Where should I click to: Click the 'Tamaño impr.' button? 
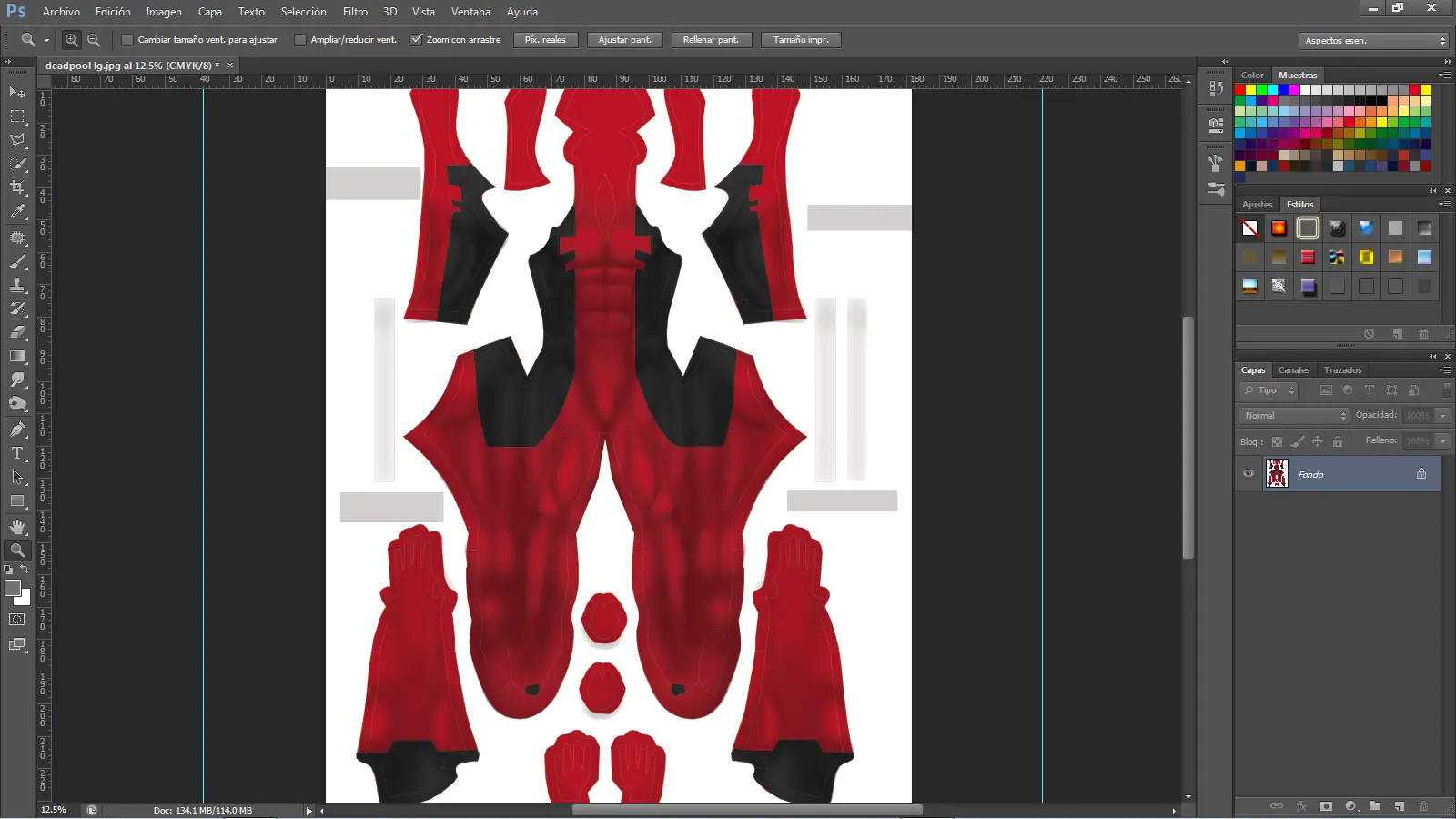(x=801, y=40)
